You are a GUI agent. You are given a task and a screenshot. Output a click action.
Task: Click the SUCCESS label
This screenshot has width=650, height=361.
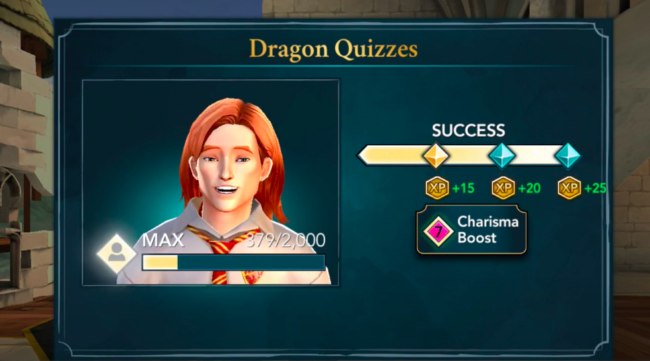click(468, 131)
